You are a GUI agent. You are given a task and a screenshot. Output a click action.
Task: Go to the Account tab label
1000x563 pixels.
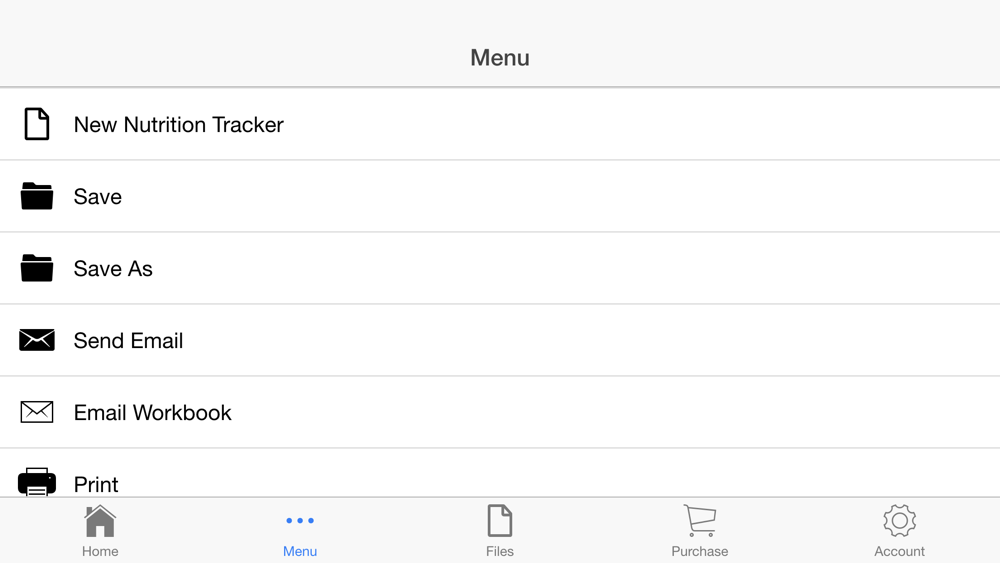coord(899,551)
